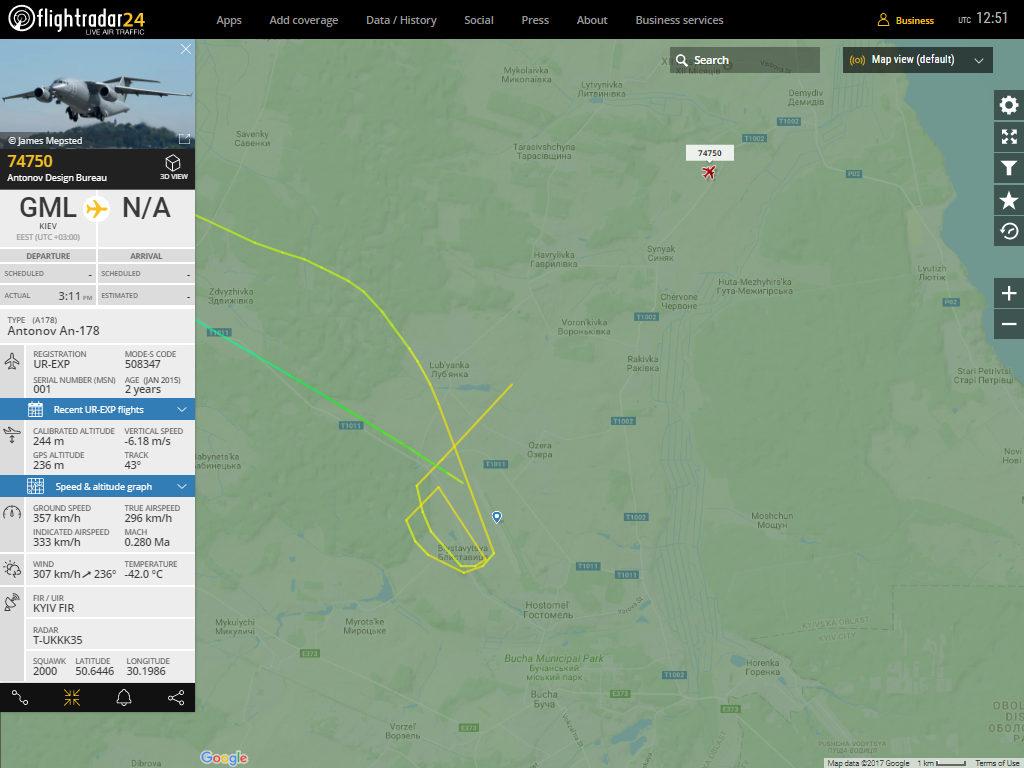Select the red 74750 aircraft on map
The height and width of the screenshot is (768, 1024).
pyautogui.click(x=709, y=172)
